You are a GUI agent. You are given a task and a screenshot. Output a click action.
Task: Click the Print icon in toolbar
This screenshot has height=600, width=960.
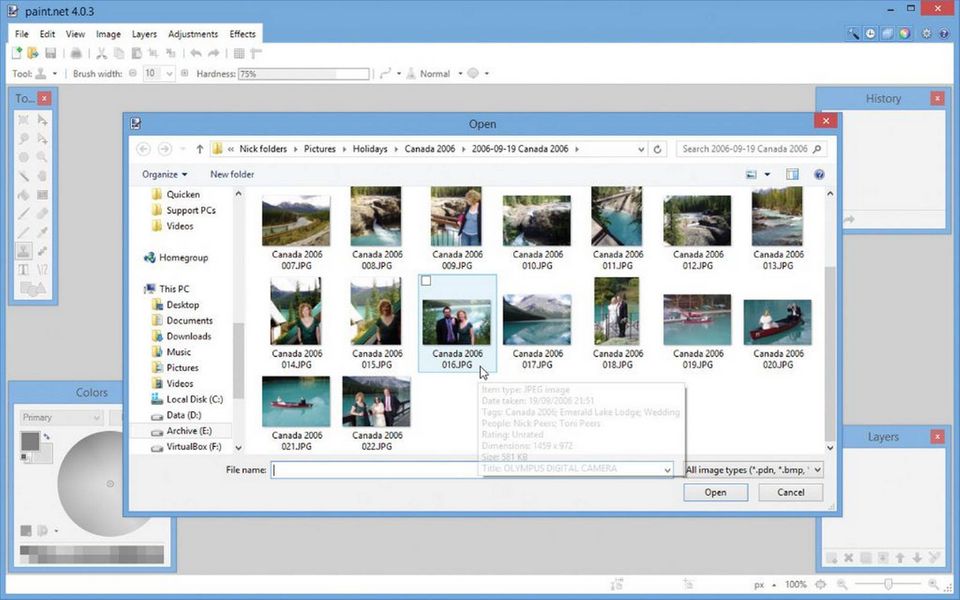[76, 53]
